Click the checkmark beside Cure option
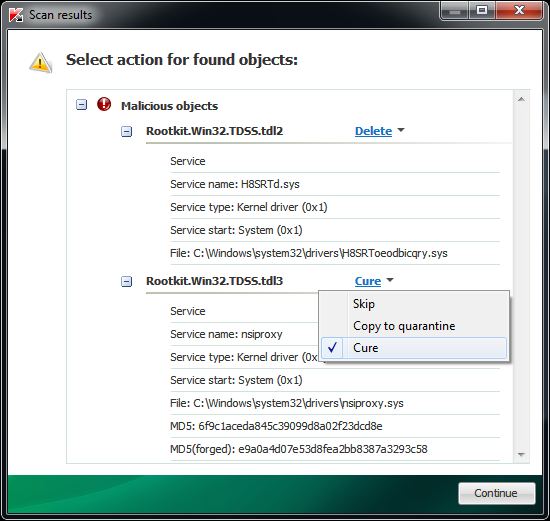The width and height of the screenshot is (550, 521). pos(332,348)
